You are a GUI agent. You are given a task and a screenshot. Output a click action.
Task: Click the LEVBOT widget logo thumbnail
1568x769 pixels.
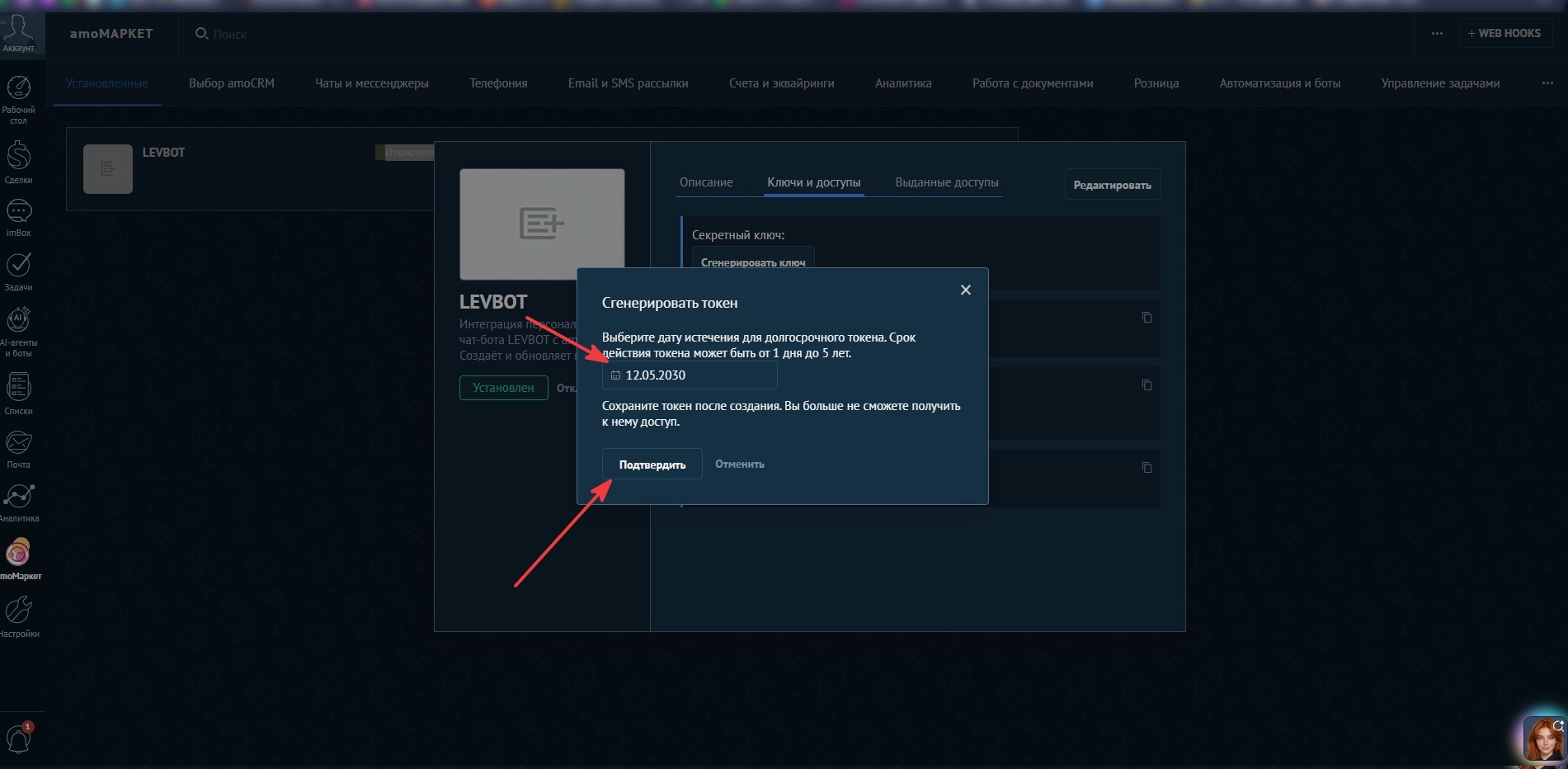coord(542,224)
